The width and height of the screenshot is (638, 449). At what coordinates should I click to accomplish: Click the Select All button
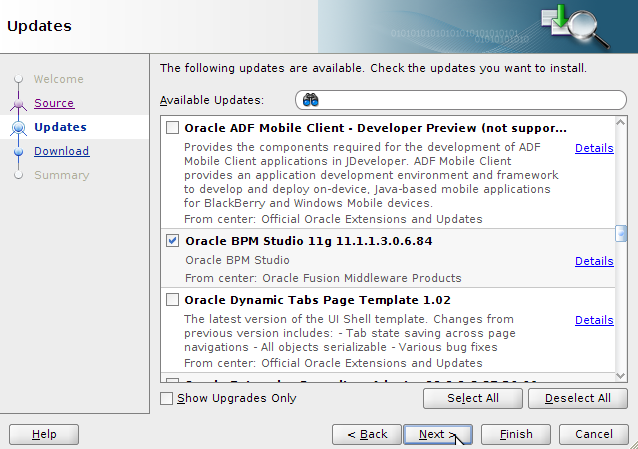(x=473, y=398)
